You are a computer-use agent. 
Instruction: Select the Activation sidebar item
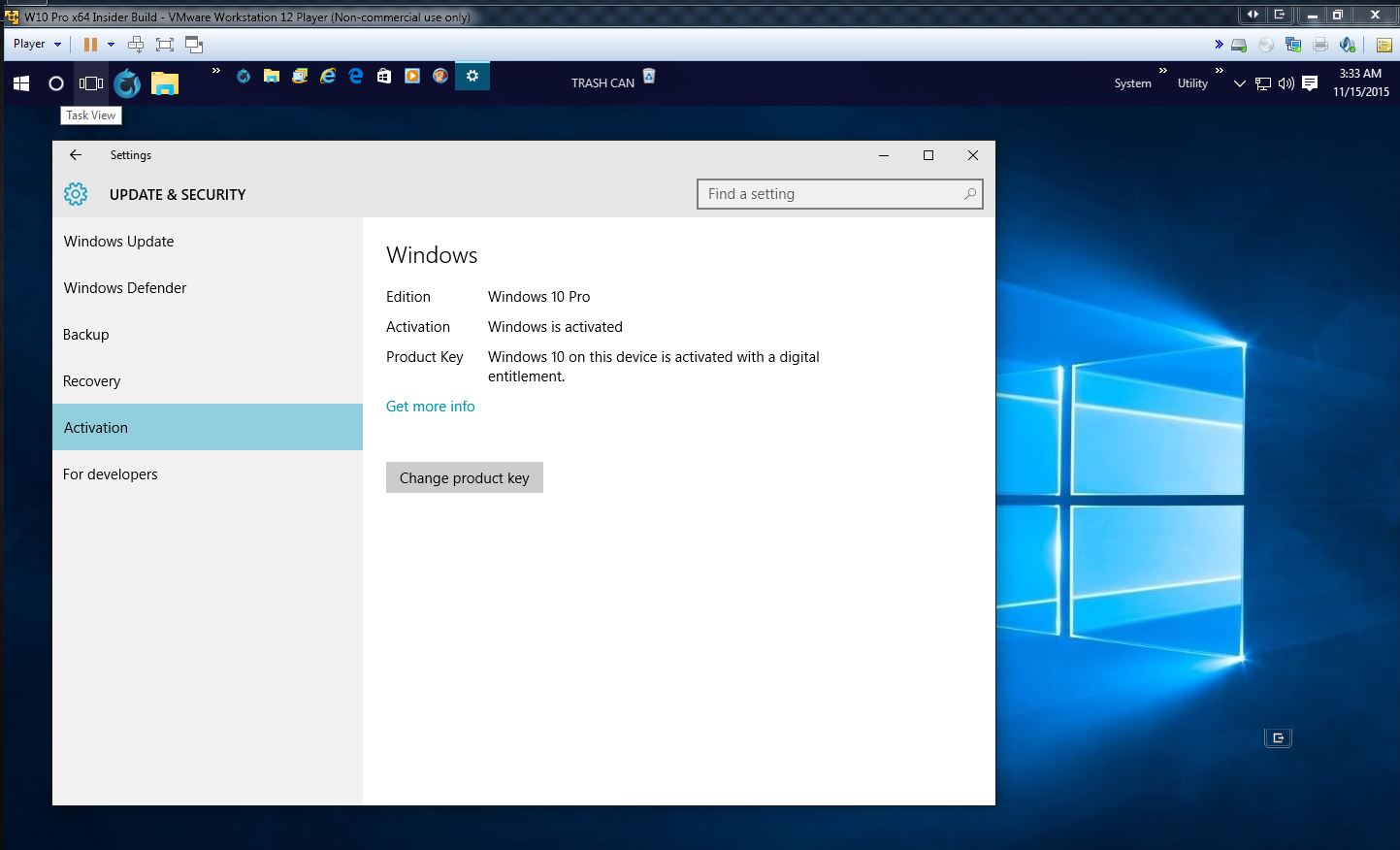pyautogui.click(x=207, y=427)
